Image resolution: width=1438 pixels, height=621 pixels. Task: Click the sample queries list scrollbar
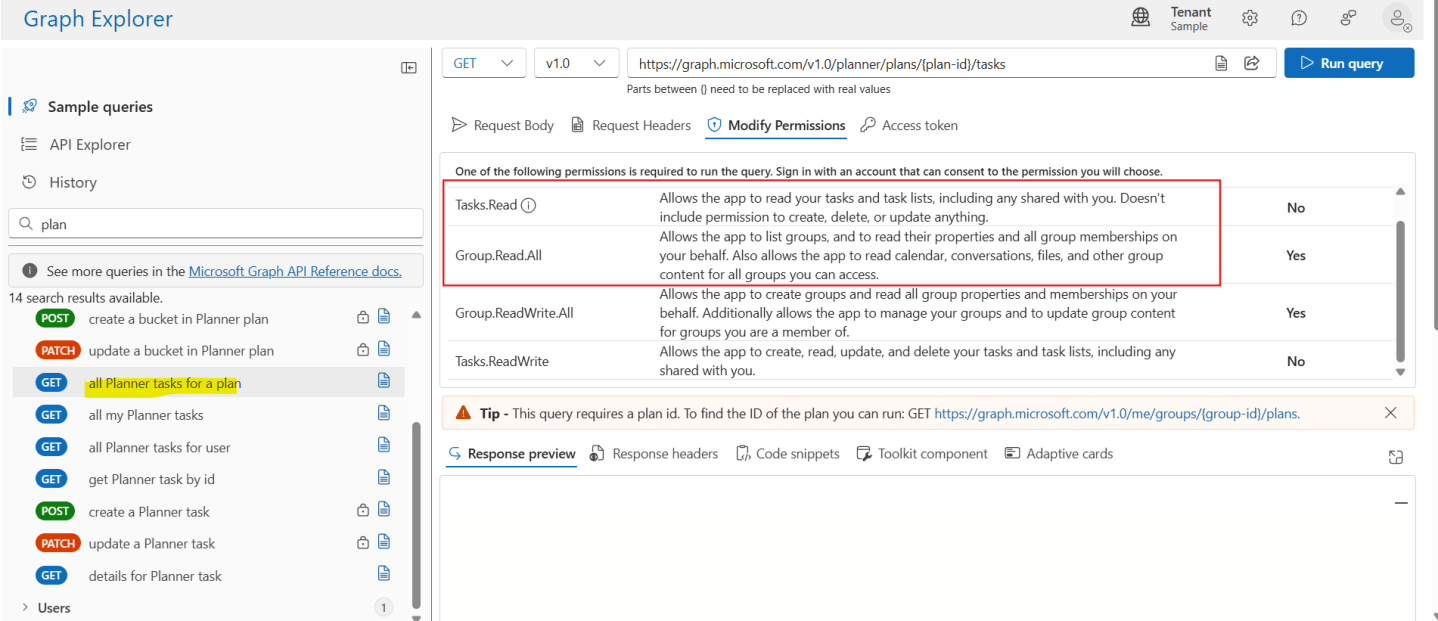coord(416,515)
